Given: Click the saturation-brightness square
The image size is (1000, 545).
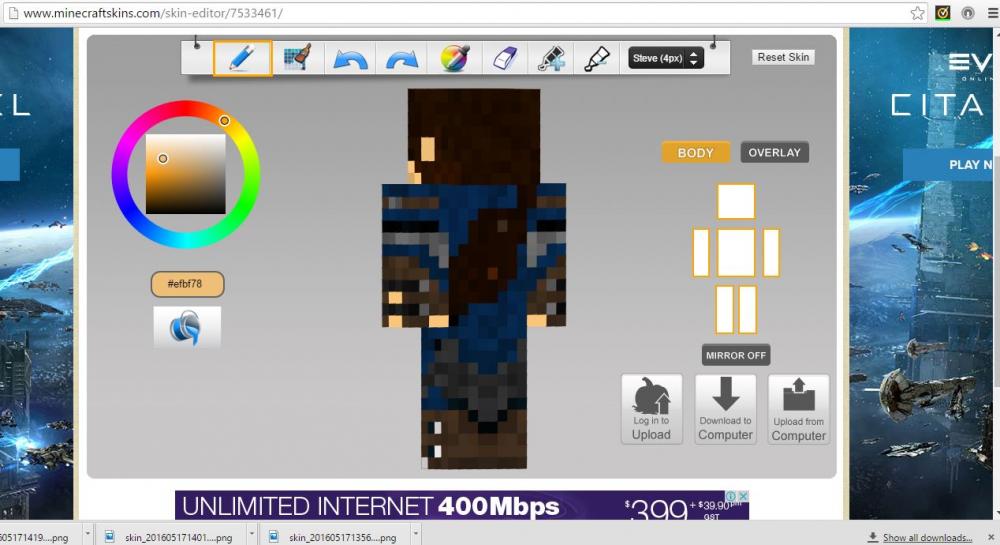Looking at the screenshot, I should [186, 173].
